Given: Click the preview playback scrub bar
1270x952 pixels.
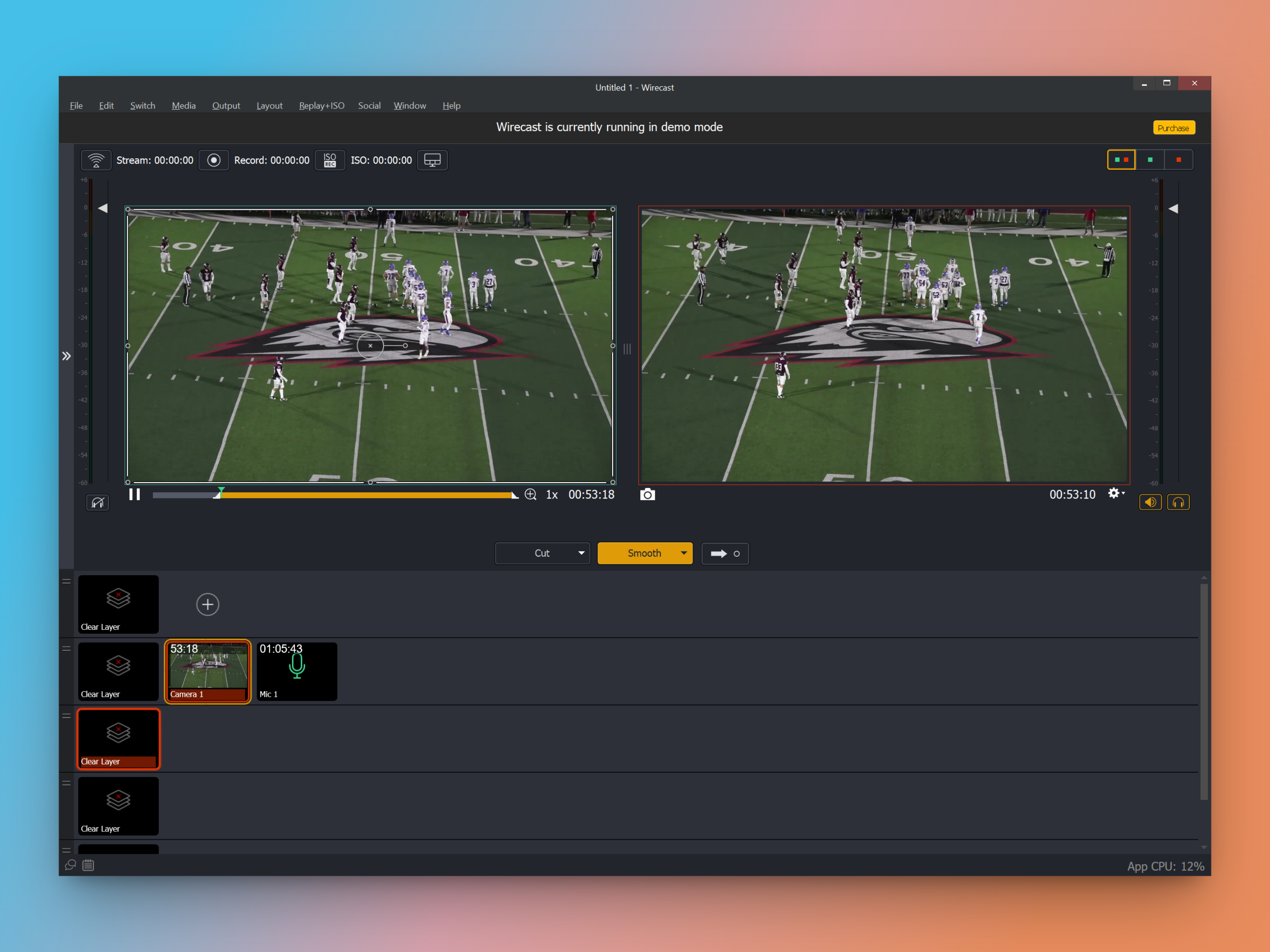Looking at the screenshot, I should coord(336,495).
